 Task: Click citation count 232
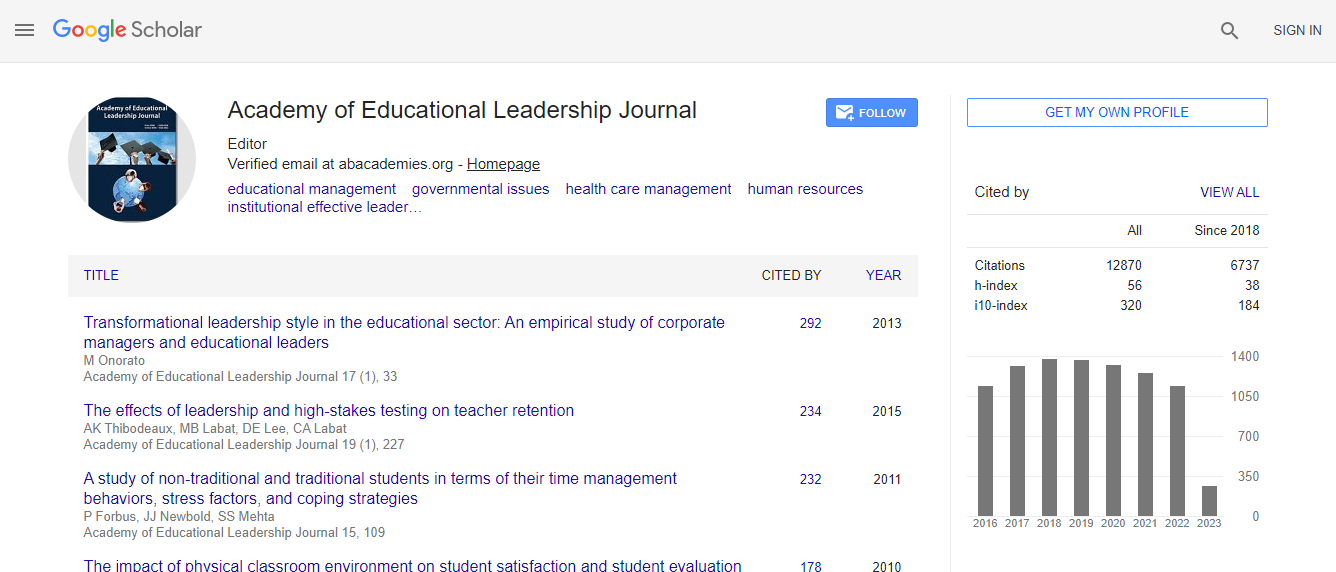[x=810, y=479]
